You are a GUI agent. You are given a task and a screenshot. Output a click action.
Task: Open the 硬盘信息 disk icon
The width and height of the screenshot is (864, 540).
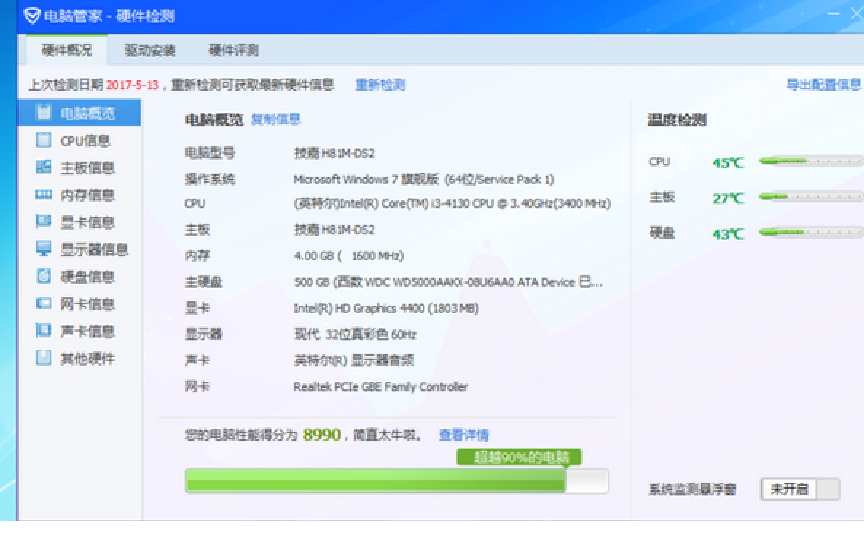[x=44, y=276]
